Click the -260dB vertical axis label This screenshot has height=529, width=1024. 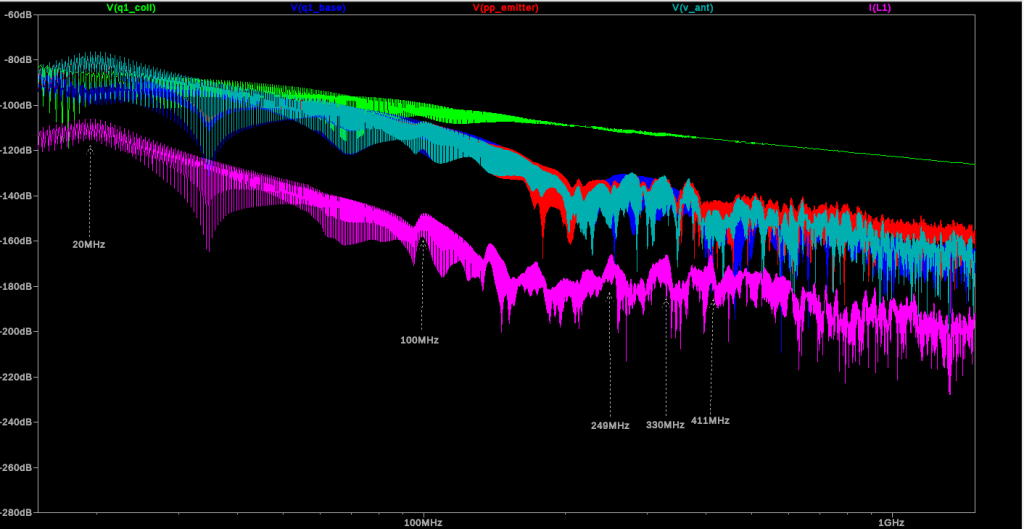tap(16, 468)
